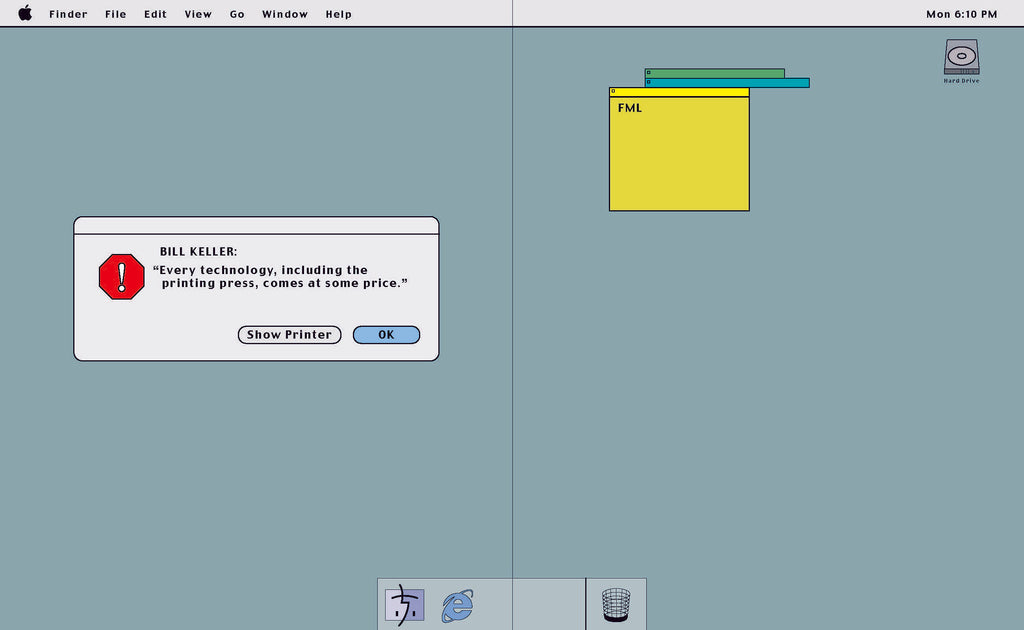Close the yellow FML note window
1024x630 pixels.
click(x=614, y=92)
